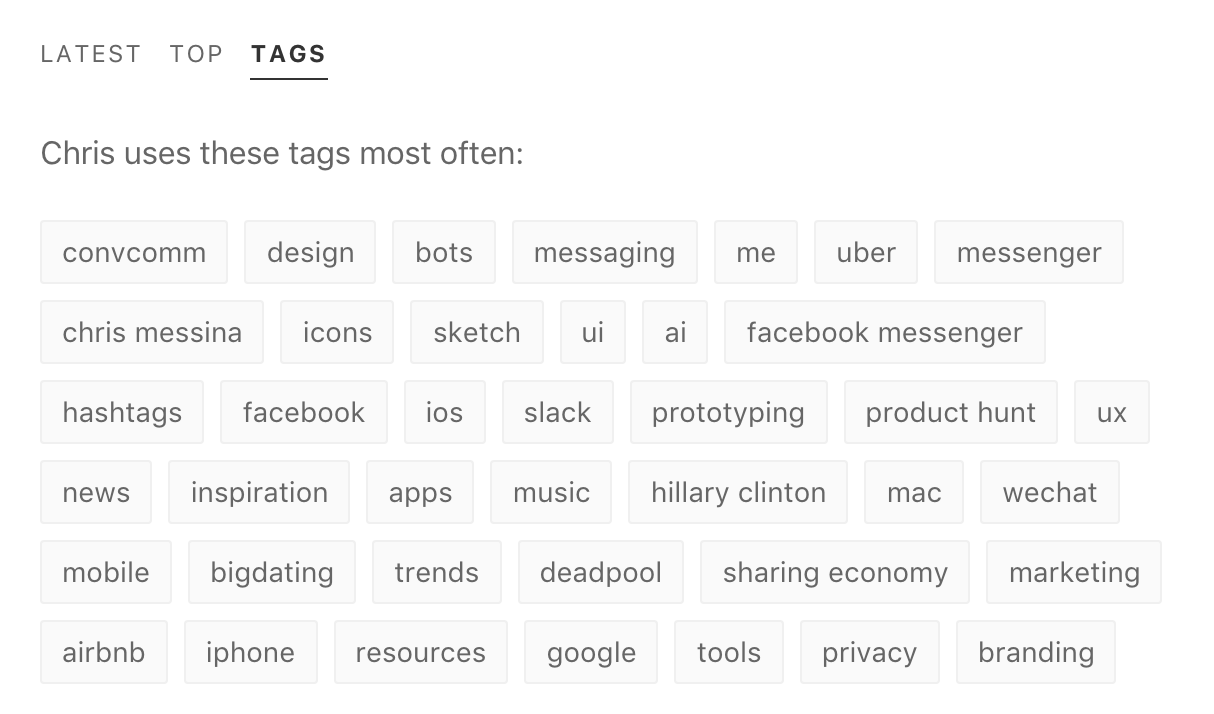Click the convcomm tag
Screen dimensions: 1214x714
(x=134, y=252)
